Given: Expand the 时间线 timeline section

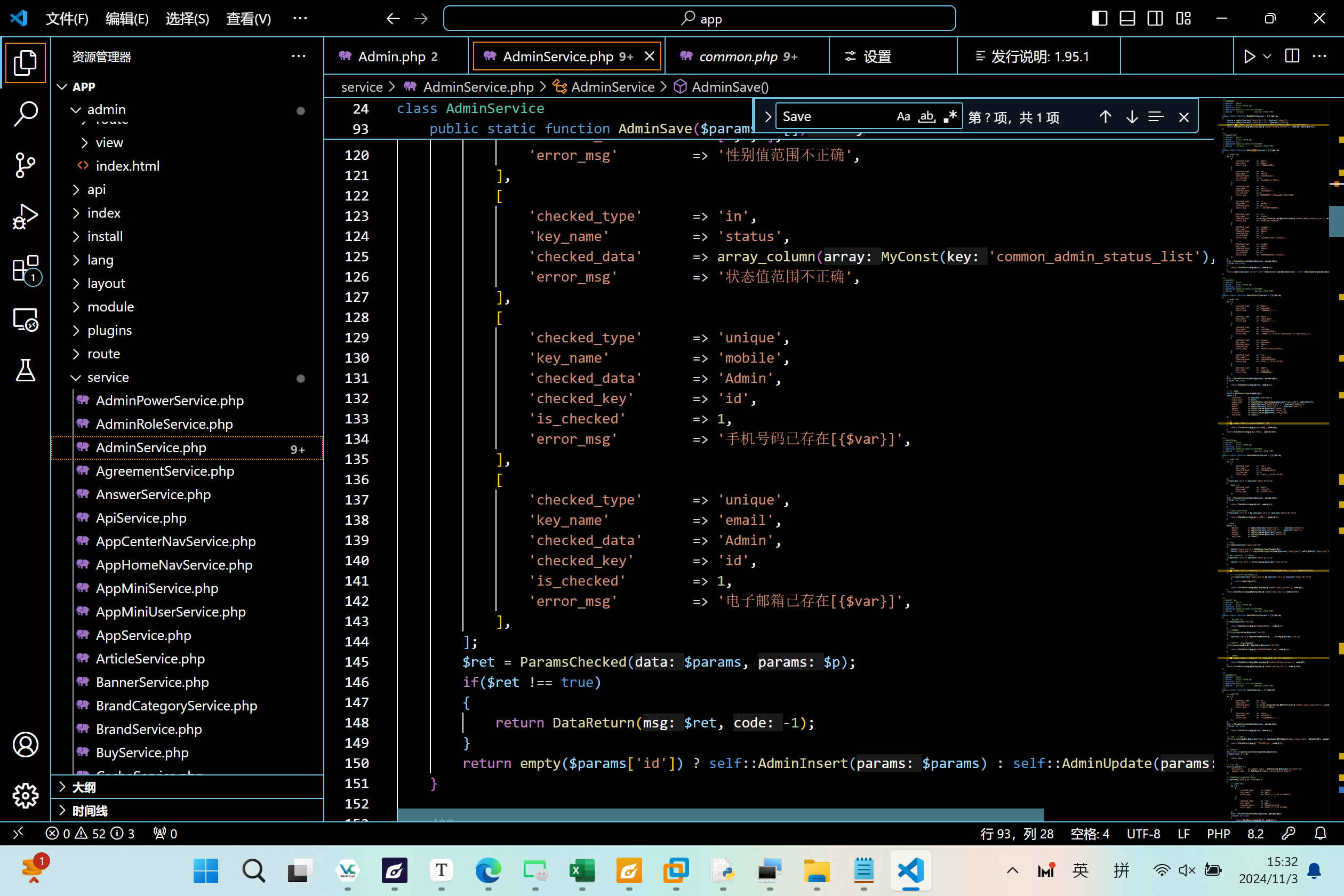Looking at the screenshot, I should click(187, 811).
